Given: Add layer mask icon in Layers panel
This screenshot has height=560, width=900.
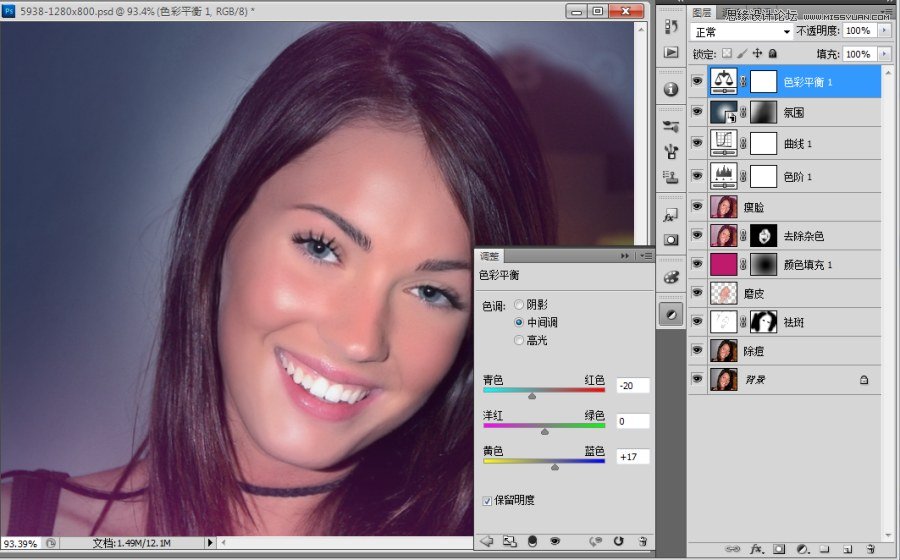Looking at the screenshot, I should pyautogui.click(x=779, y=549).
